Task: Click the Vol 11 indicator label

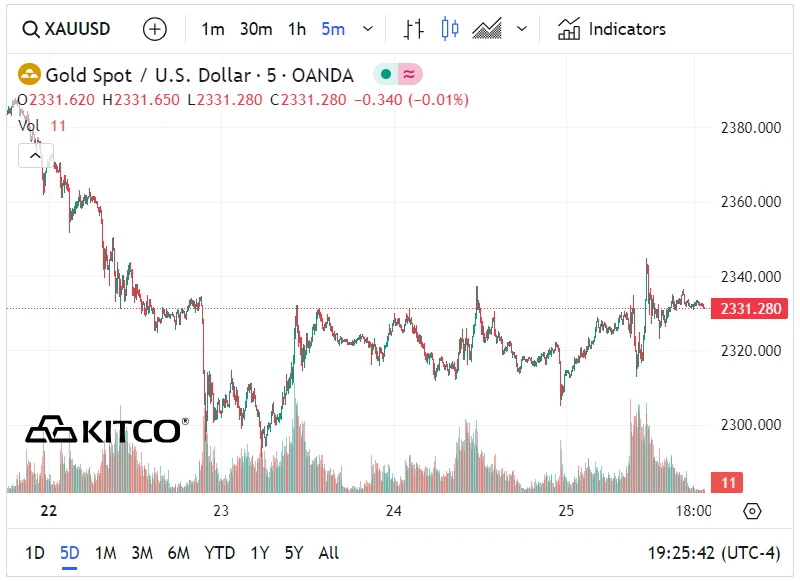Action: tap(42, 125)
